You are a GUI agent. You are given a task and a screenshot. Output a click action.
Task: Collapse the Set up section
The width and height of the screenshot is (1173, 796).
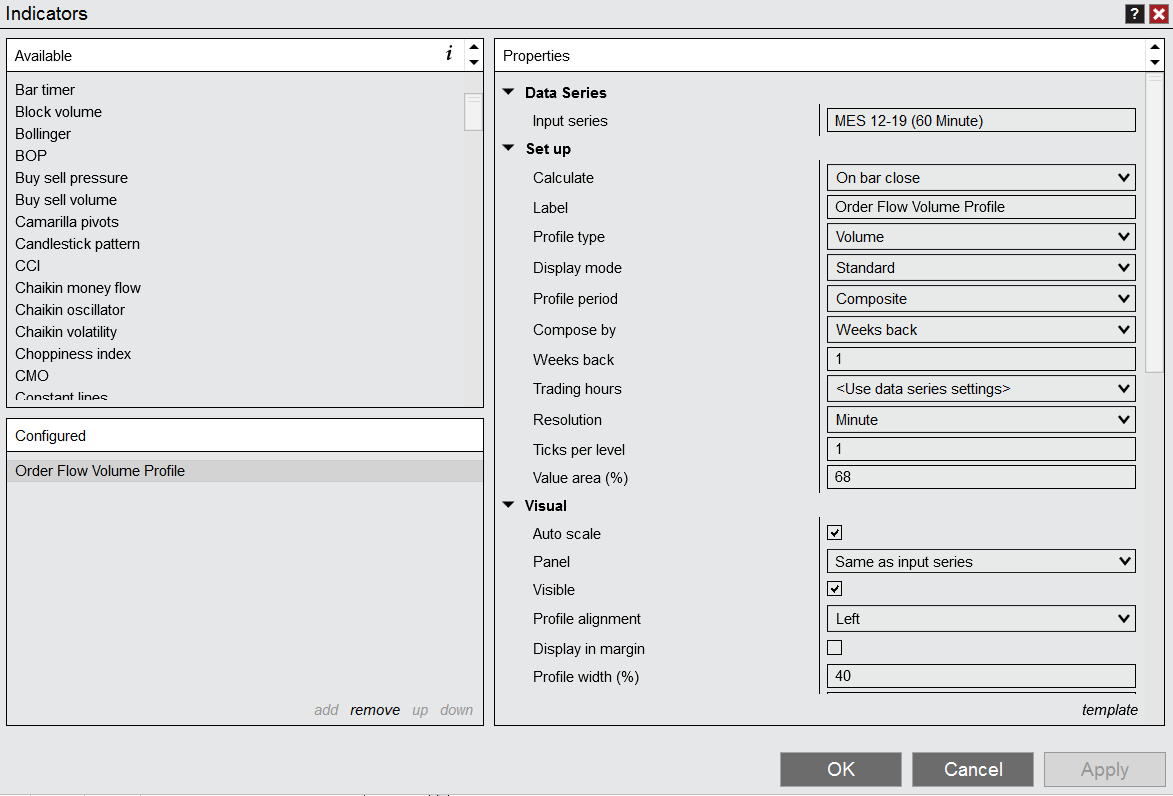[509, 148]
